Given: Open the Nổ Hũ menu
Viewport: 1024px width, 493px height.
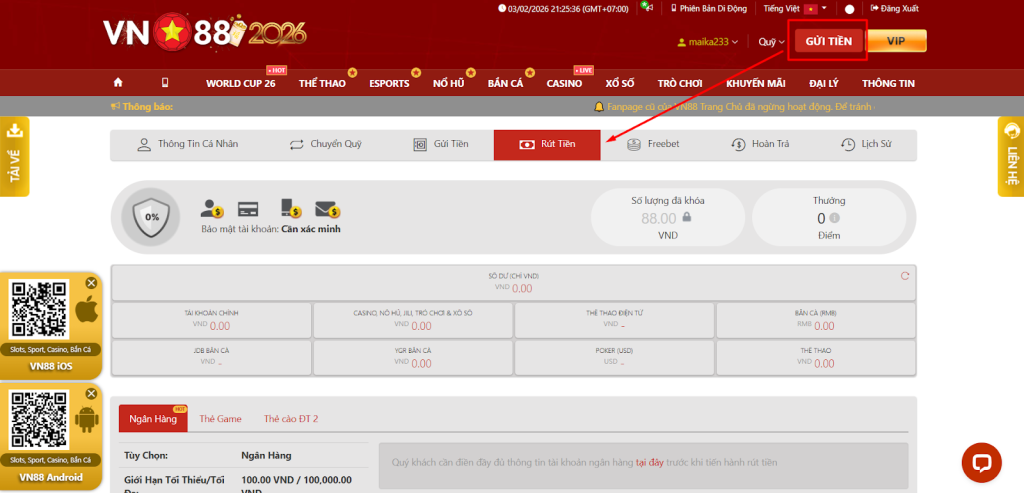Looking at the screenshot, I should coord(449,84).
